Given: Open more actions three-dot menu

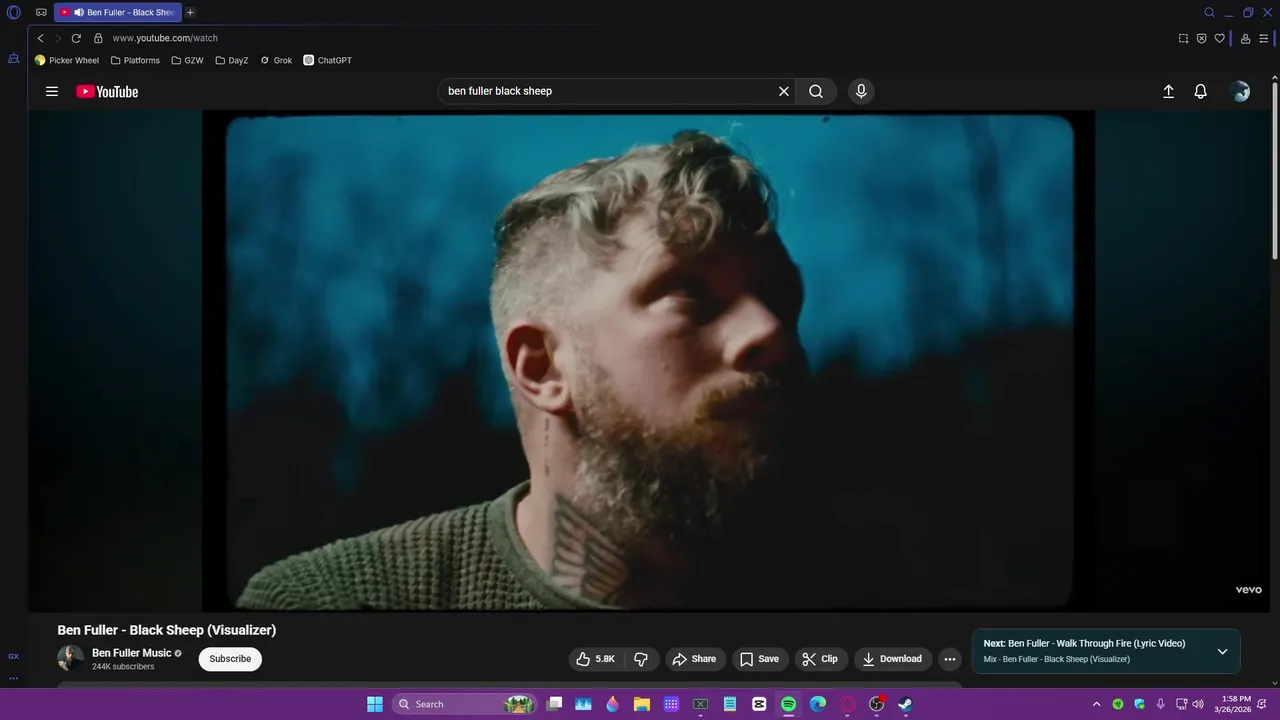Looking at the screenshot, I should 950,659.
